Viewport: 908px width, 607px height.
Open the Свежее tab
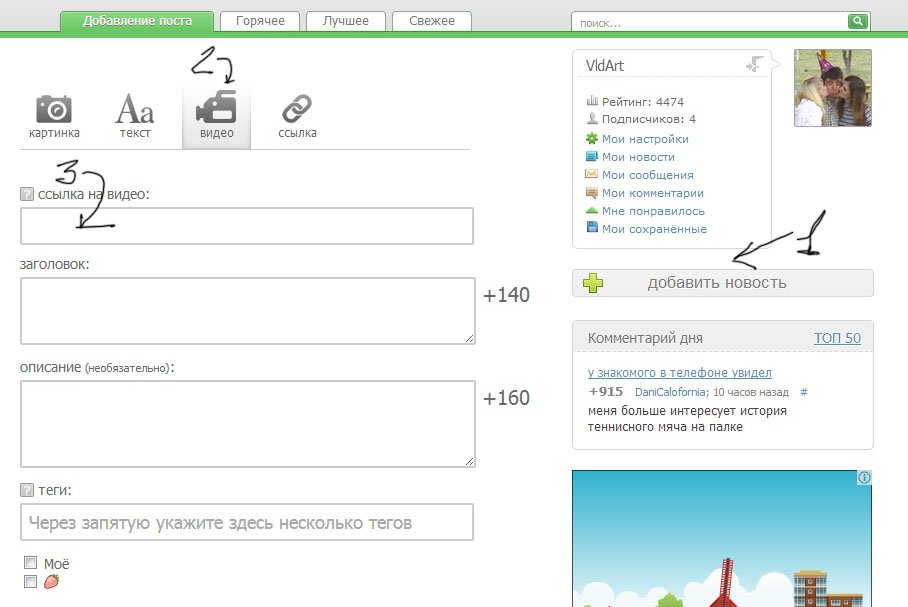[x=432, y=21]
